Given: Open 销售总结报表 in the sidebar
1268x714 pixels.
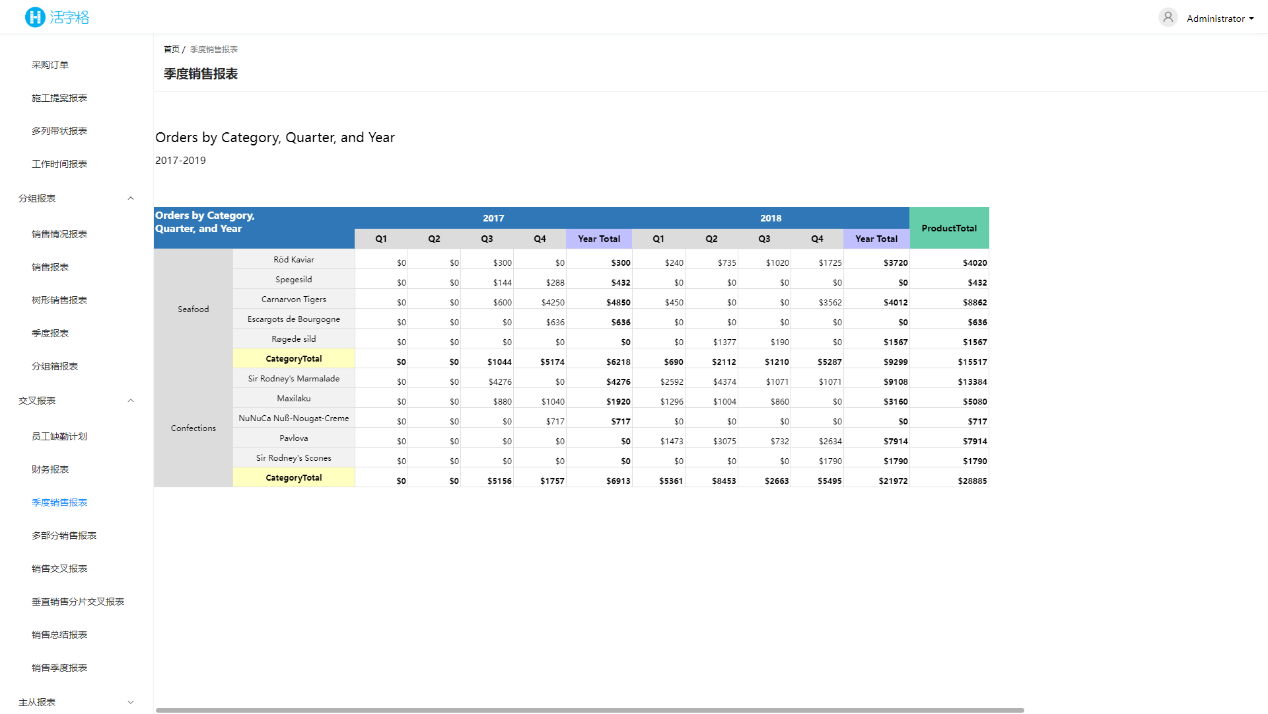Looking at the screenshot, I should point(59,635).
